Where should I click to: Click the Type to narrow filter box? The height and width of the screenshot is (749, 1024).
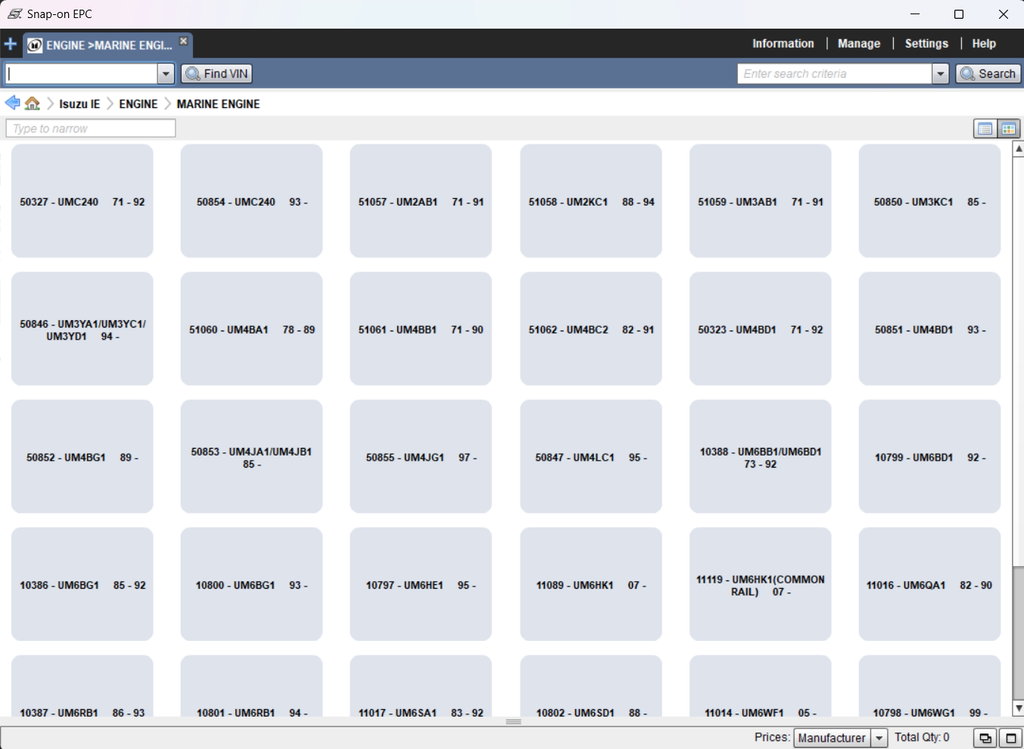(x=91, y=129)
